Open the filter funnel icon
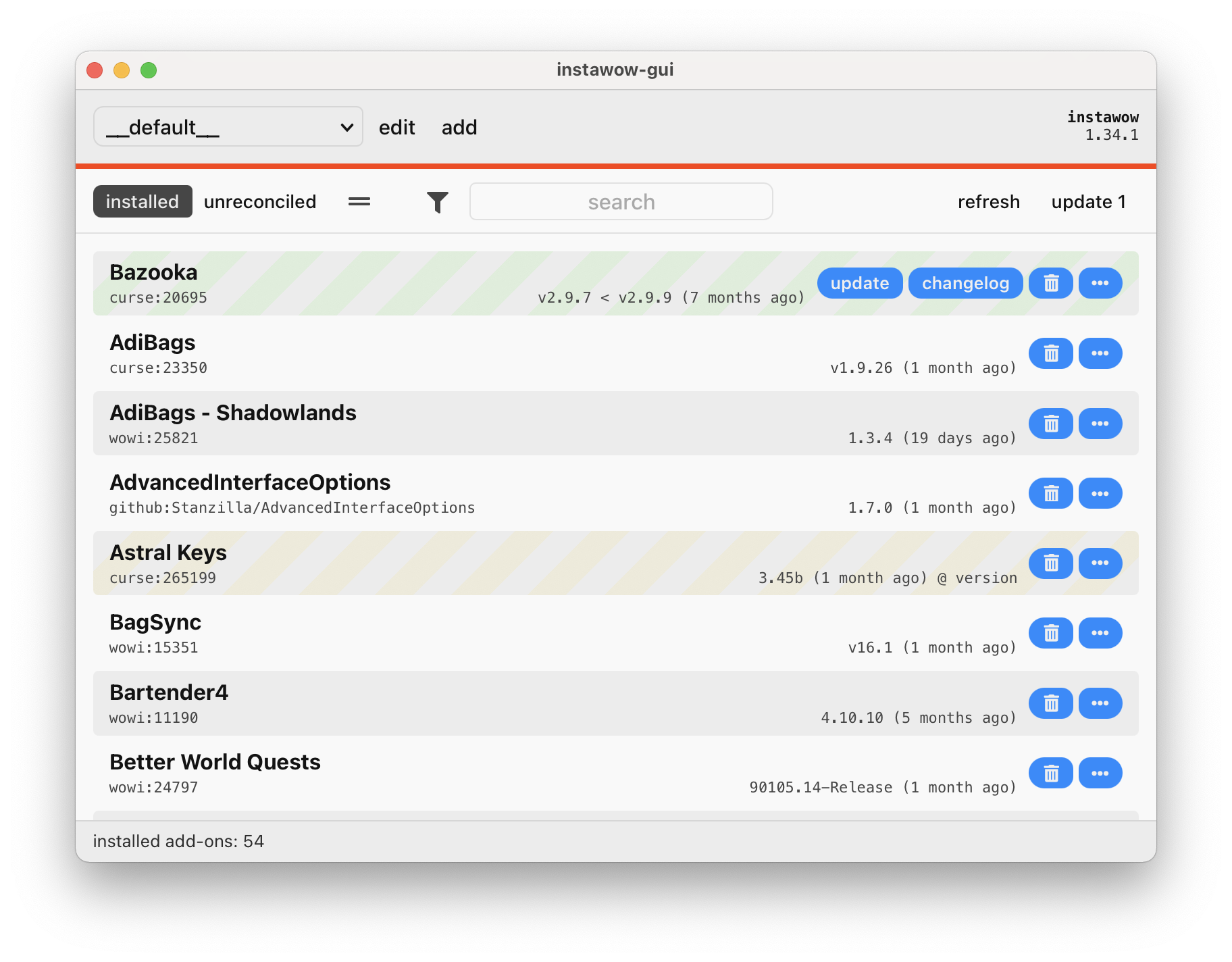1232x962 pixels. pyautogui.click(x=438, y=202)
